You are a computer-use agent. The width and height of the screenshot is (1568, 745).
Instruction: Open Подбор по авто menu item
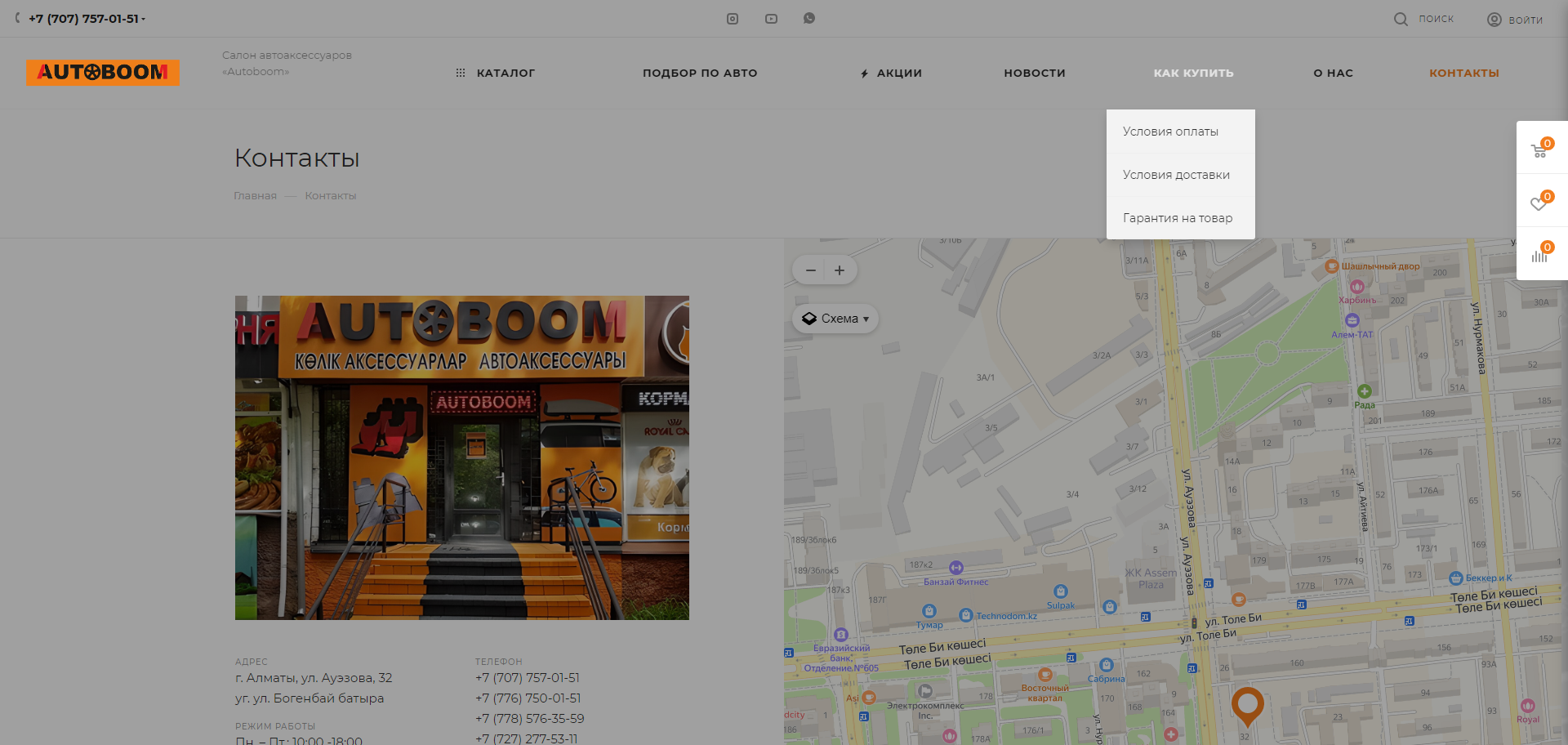(700, 73)
